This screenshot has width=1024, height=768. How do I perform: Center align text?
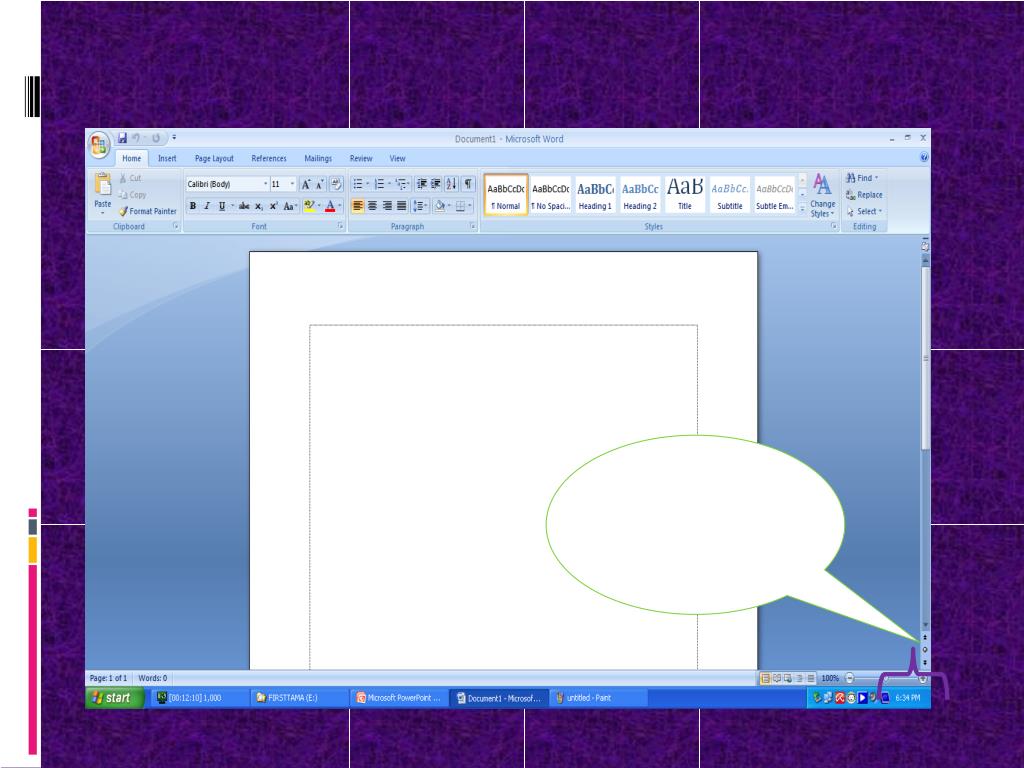pos(372,206)
